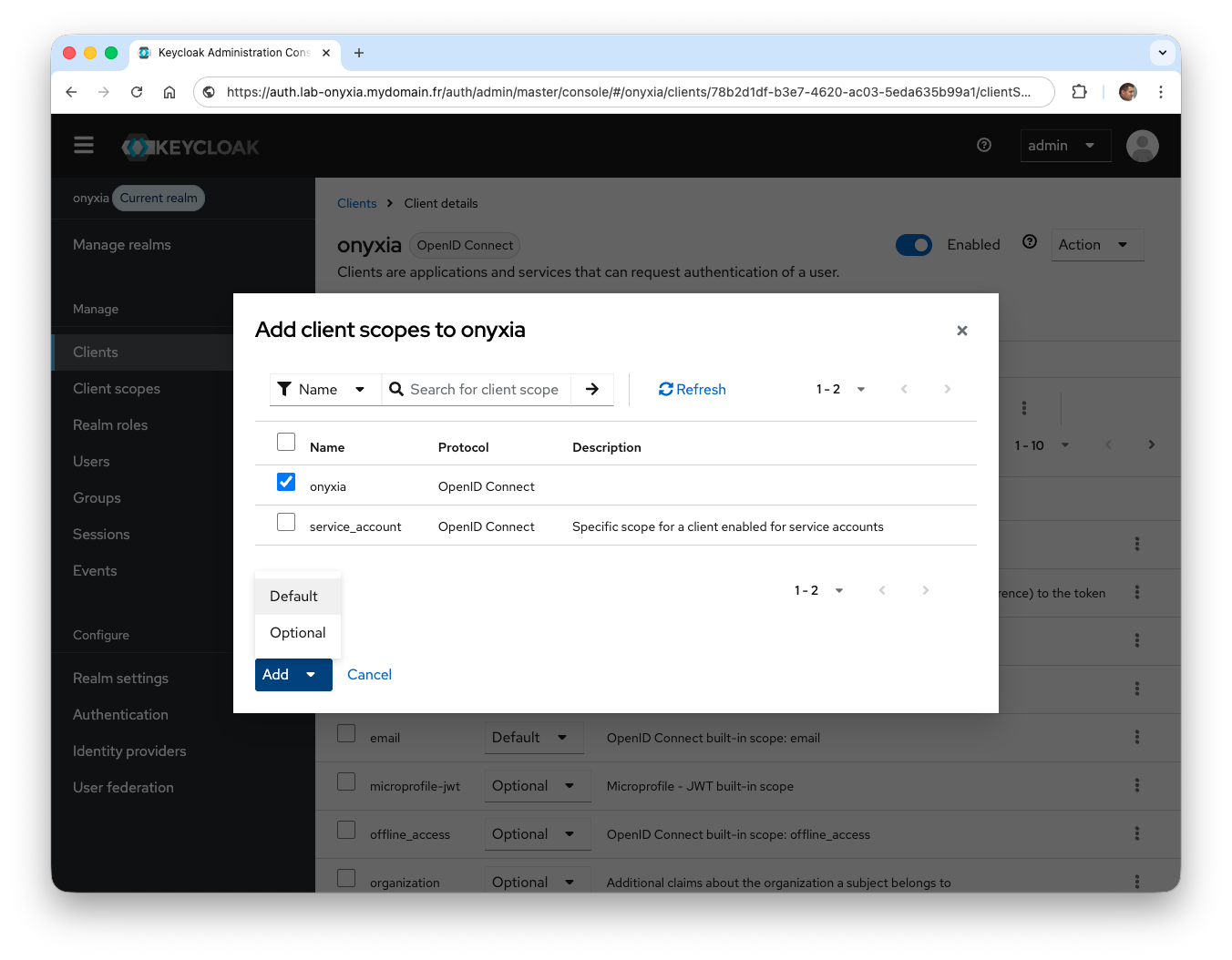The width and height of the screenshot is (1232, 960).
Task: Select Optional from the Add menu
Action: pyautogui.click(x=298, y=633)
